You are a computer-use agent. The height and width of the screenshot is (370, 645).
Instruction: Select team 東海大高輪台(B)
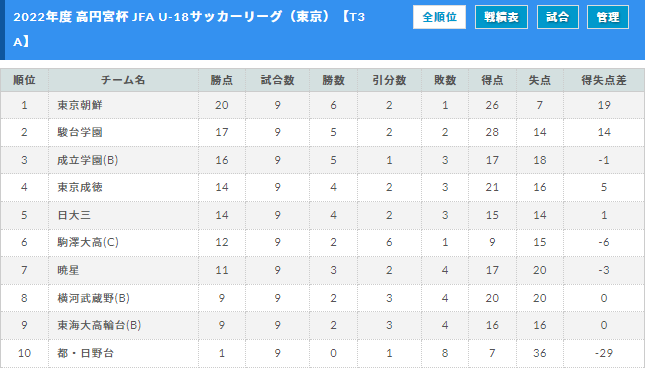point(99,325)
